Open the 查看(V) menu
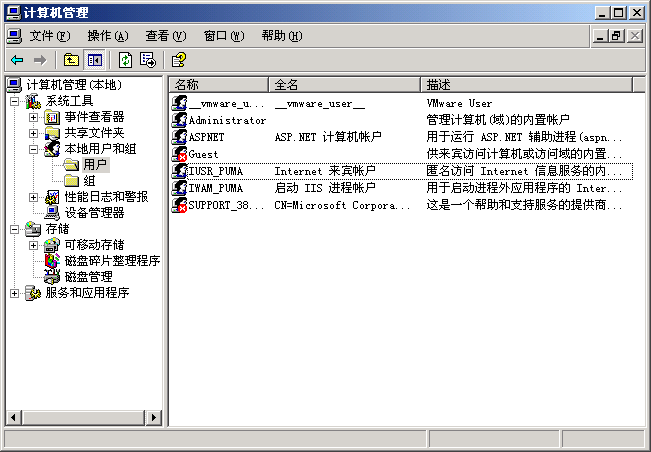The image size is (651, 452). 165,36
